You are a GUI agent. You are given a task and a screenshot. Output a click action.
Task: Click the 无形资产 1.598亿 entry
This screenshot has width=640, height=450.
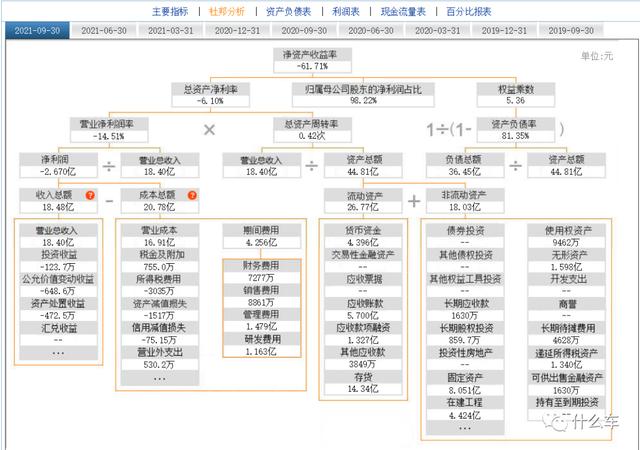[x=567, y=261]
